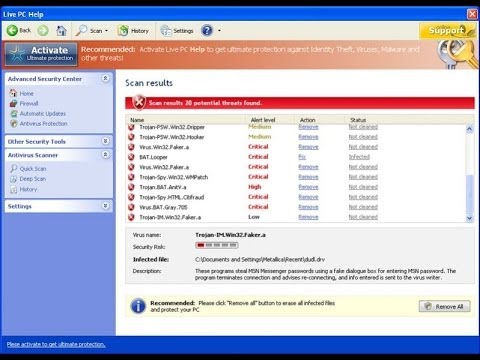Open the Settings toolbar icon
480x360 pixels.
(x=166, y=30)
